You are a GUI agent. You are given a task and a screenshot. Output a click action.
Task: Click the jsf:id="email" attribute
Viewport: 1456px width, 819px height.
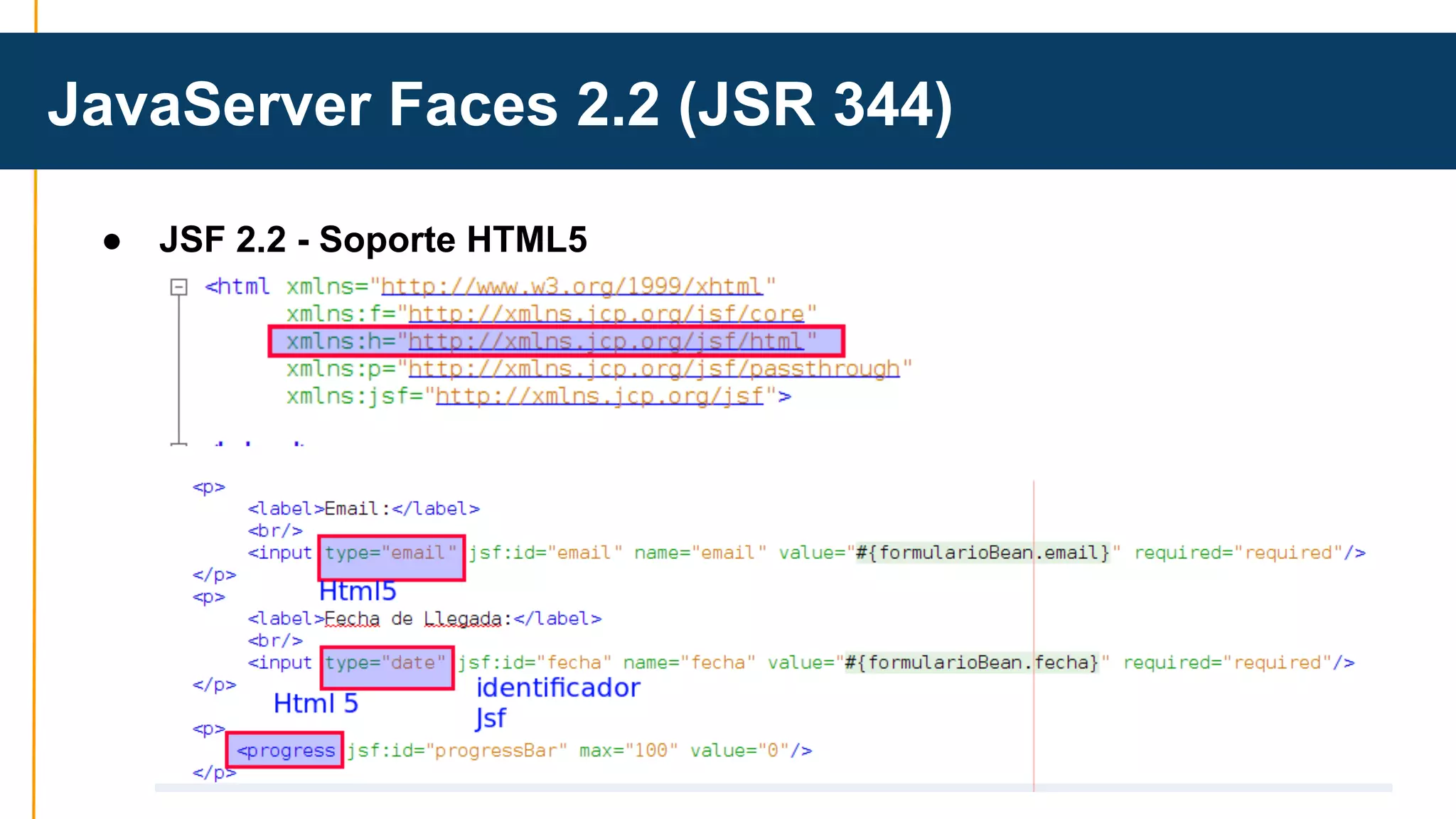point(545,553)
